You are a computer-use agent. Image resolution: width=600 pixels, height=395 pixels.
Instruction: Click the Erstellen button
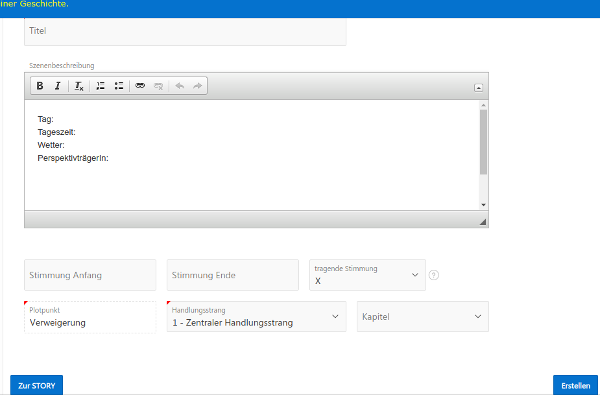point(576,385)
